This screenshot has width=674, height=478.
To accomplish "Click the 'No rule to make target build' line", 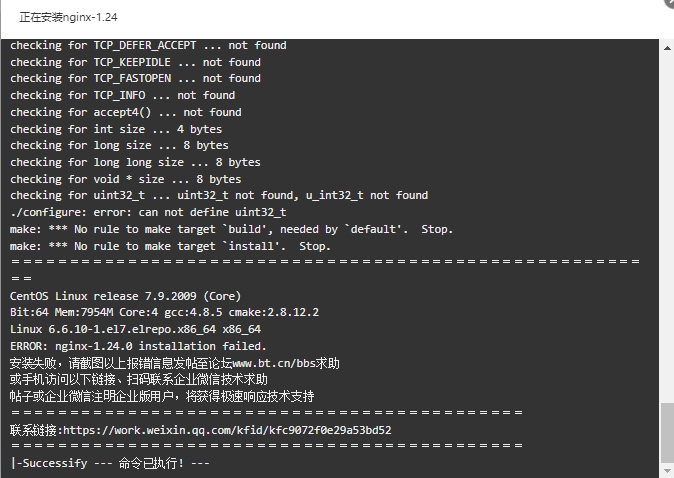I will 231,229.
